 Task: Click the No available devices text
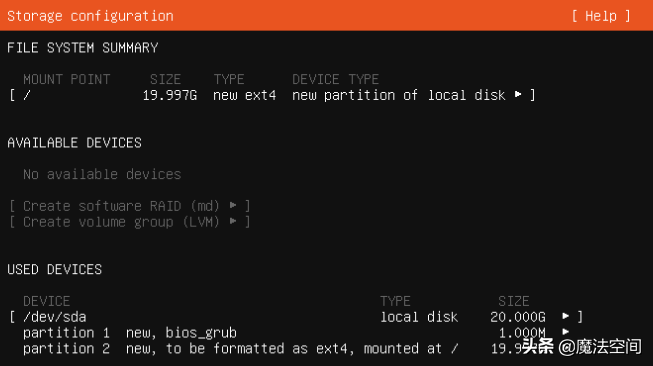tap(102, 174)
